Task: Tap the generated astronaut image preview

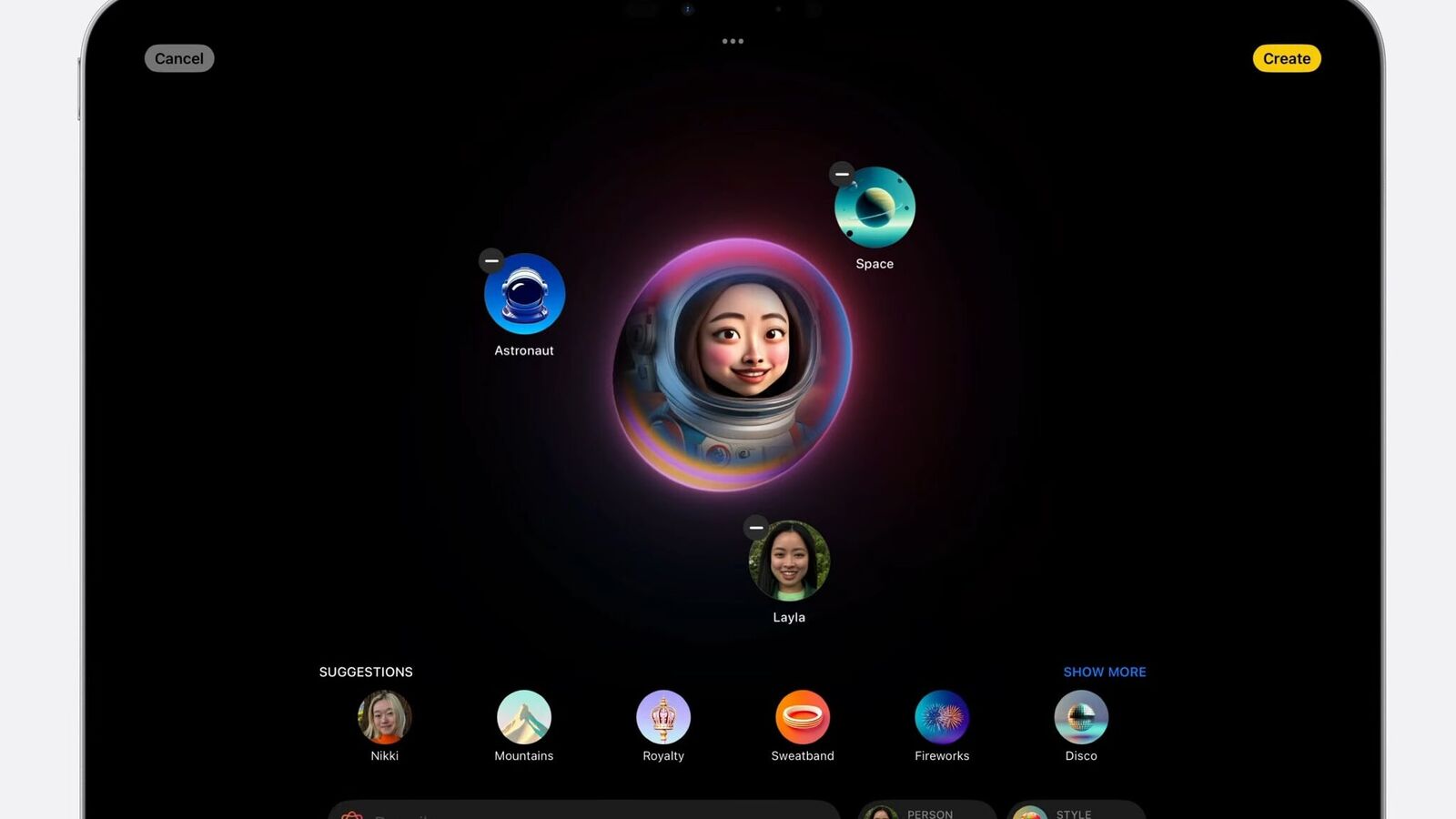Action: click(x=733, y=364)
